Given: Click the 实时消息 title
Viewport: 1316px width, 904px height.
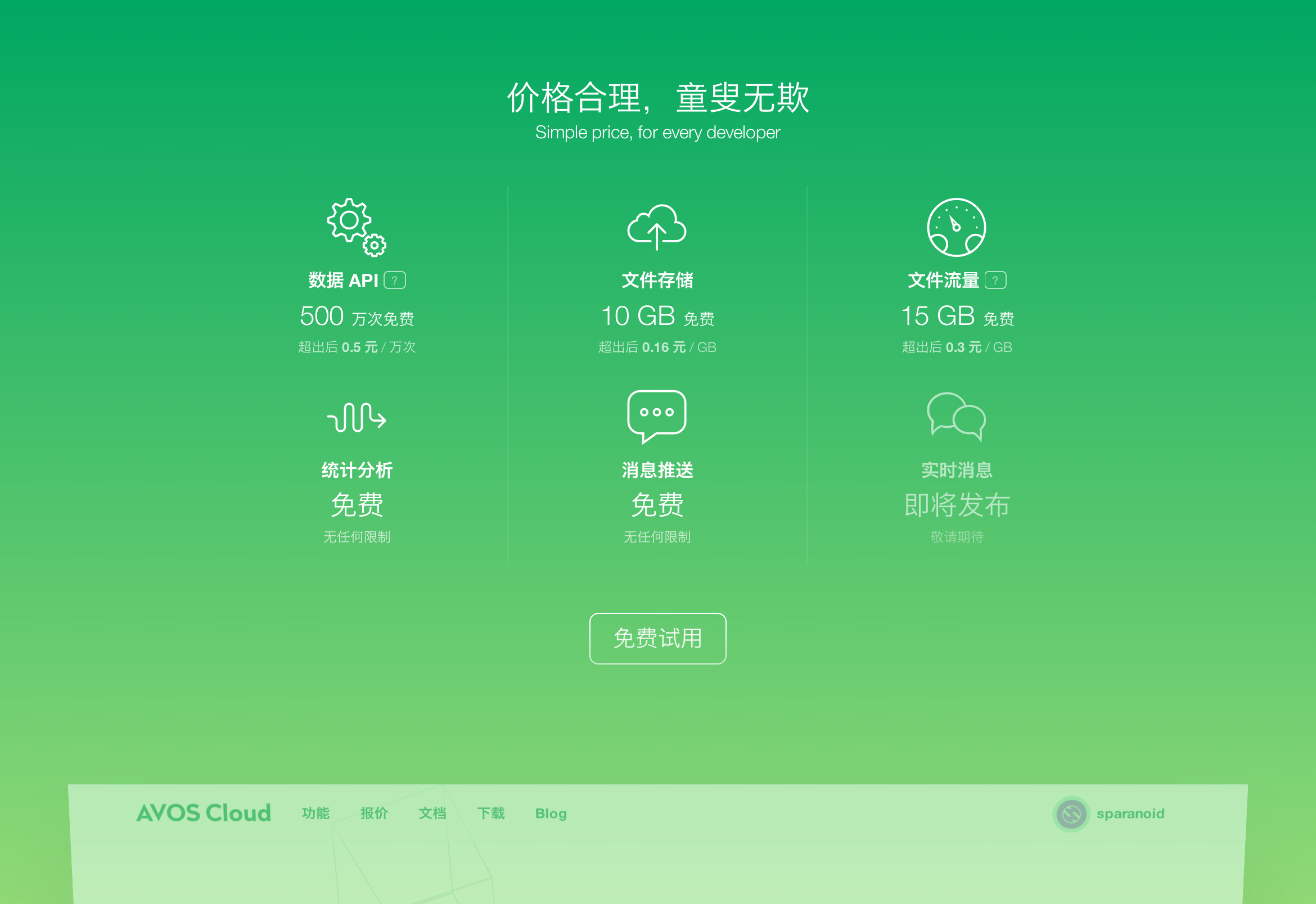Looking at the screenshot, I should tap(956, 470).
